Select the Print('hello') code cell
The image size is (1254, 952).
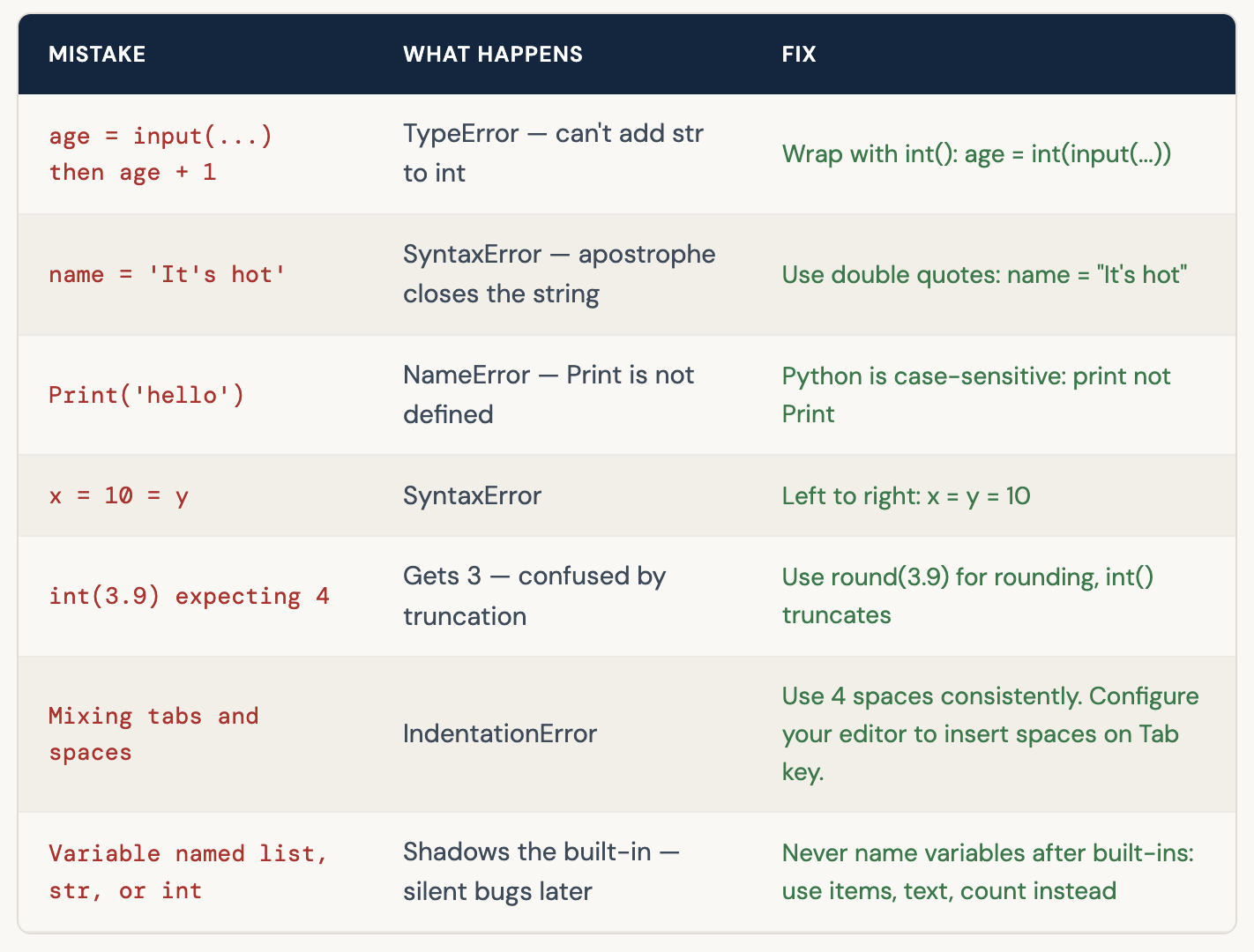146,395
